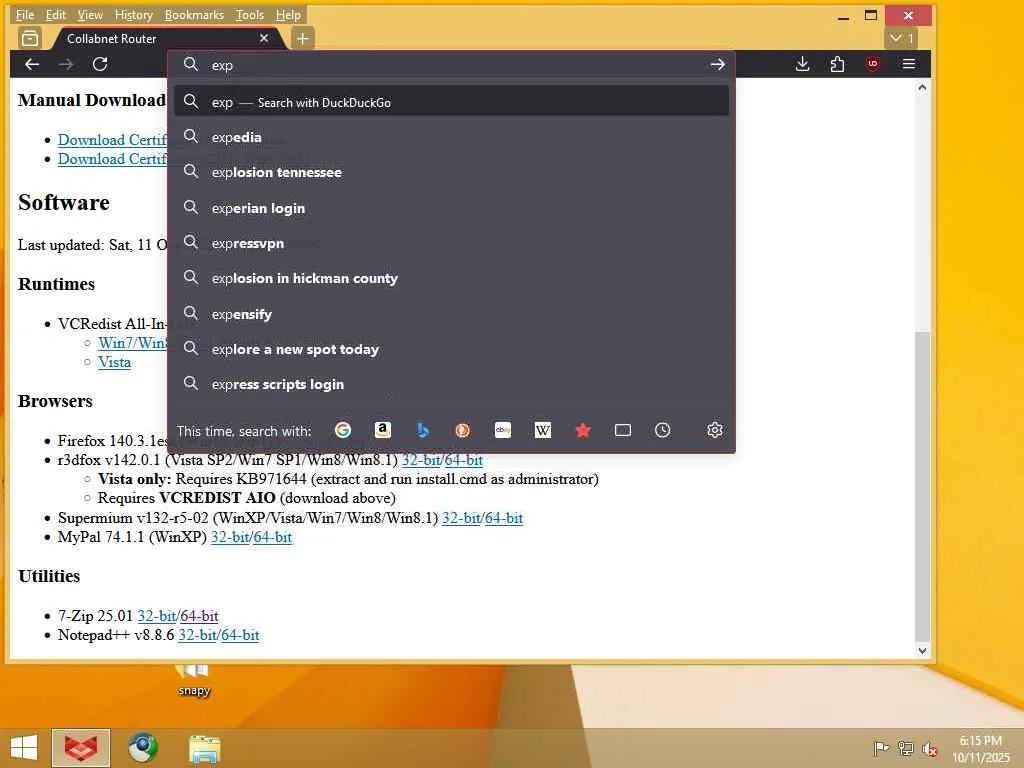Open the View menu
The image size is (1024, 768).
coord(90,14)
